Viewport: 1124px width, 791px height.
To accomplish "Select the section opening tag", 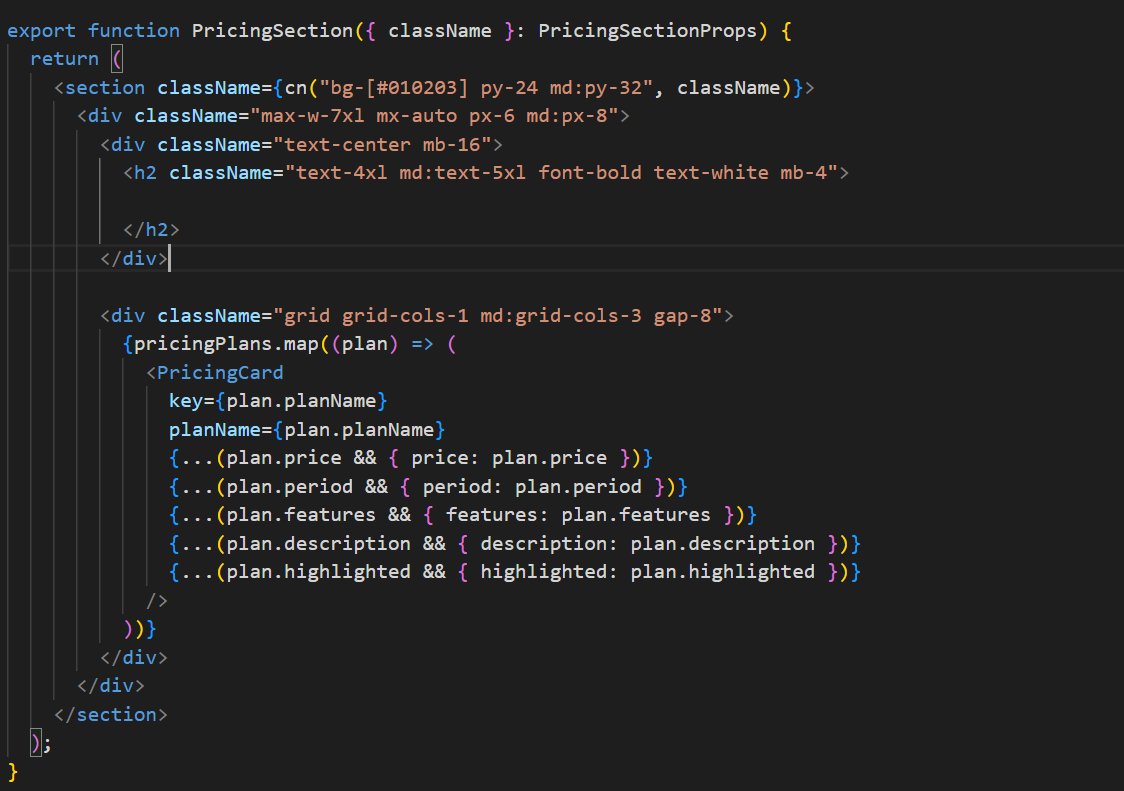I will coord(100,87).
